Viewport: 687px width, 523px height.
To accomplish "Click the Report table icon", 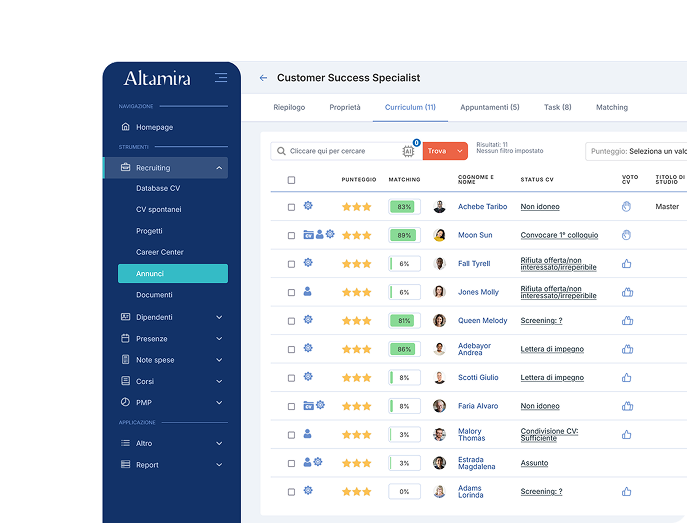I will click(125, 464).
